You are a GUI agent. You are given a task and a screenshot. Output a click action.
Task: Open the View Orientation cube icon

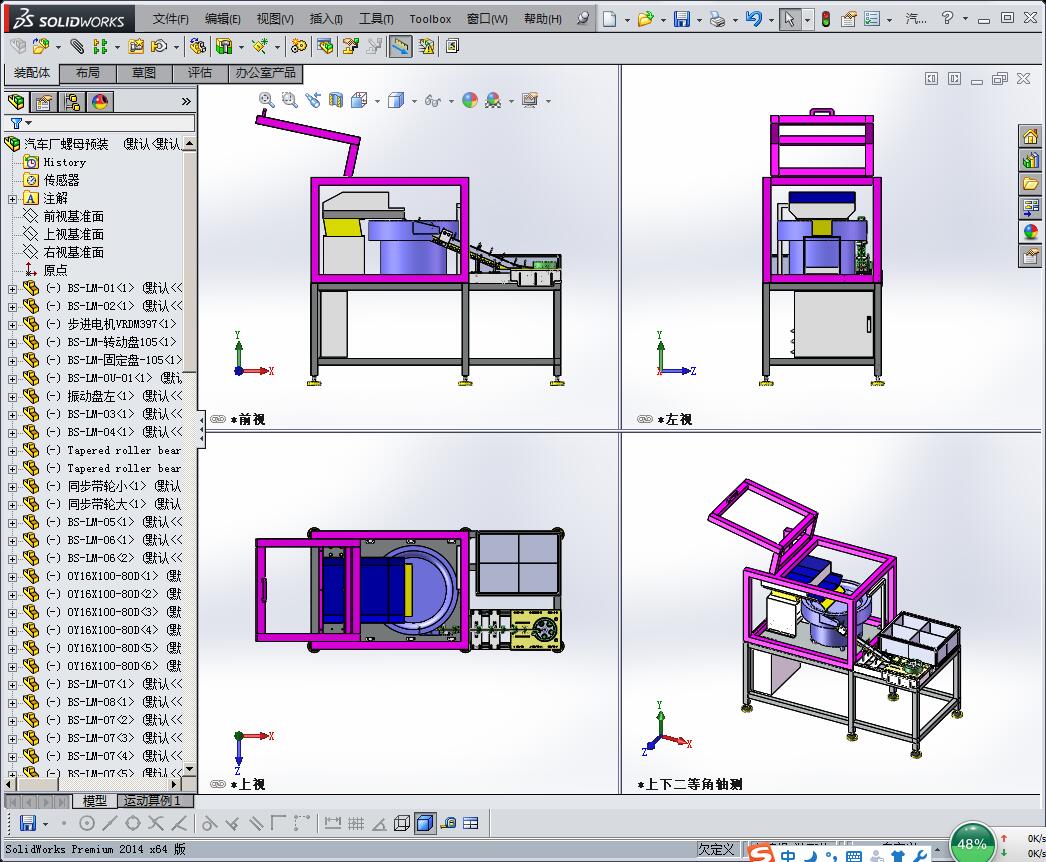[x=360, y=100]
